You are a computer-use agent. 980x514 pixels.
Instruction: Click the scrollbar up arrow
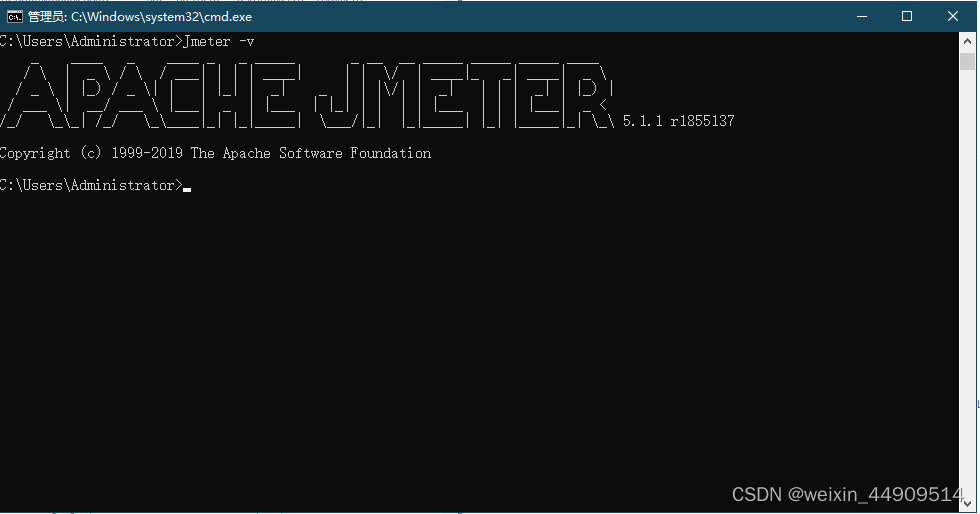967,41
